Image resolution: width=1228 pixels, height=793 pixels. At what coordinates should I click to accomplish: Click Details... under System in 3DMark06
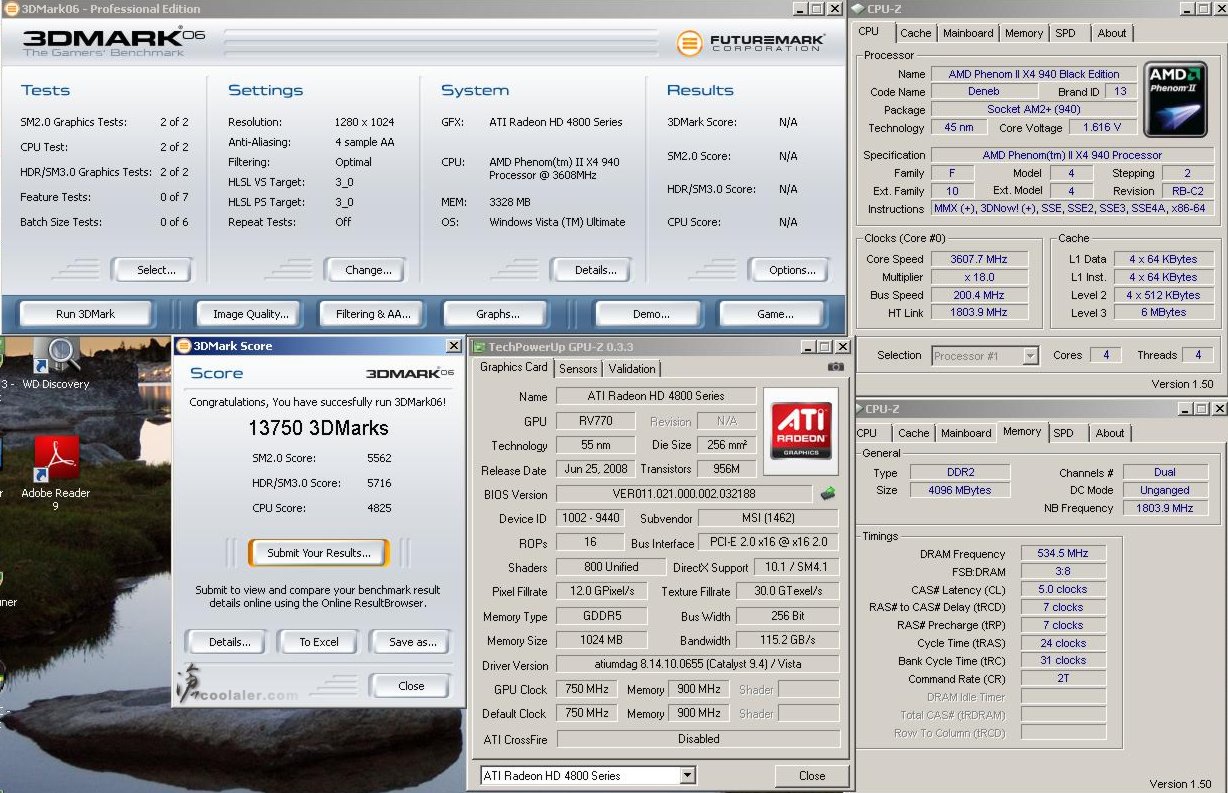(591, 270)
